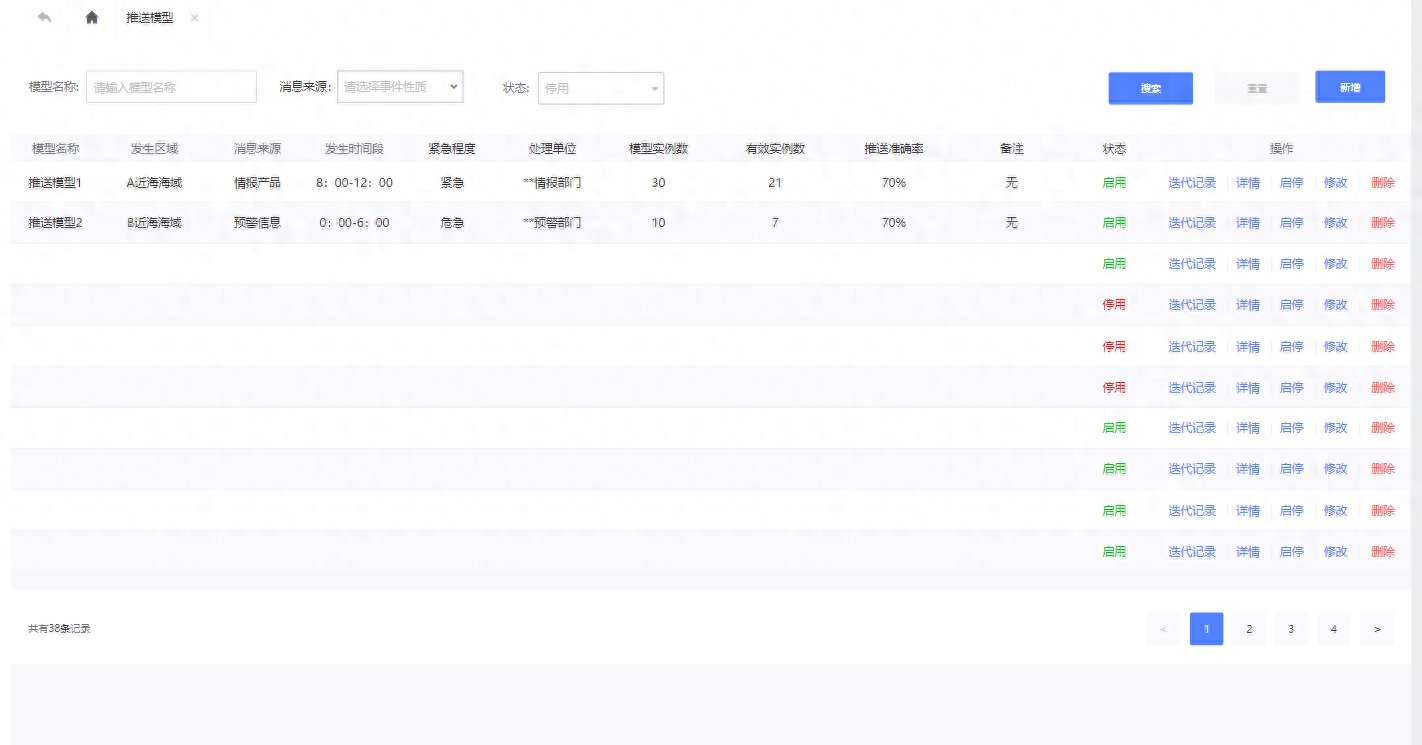The height and width of the screenshot is (745, 1422).
Task: Click the next page arrow
Action: coord(1377,629)
